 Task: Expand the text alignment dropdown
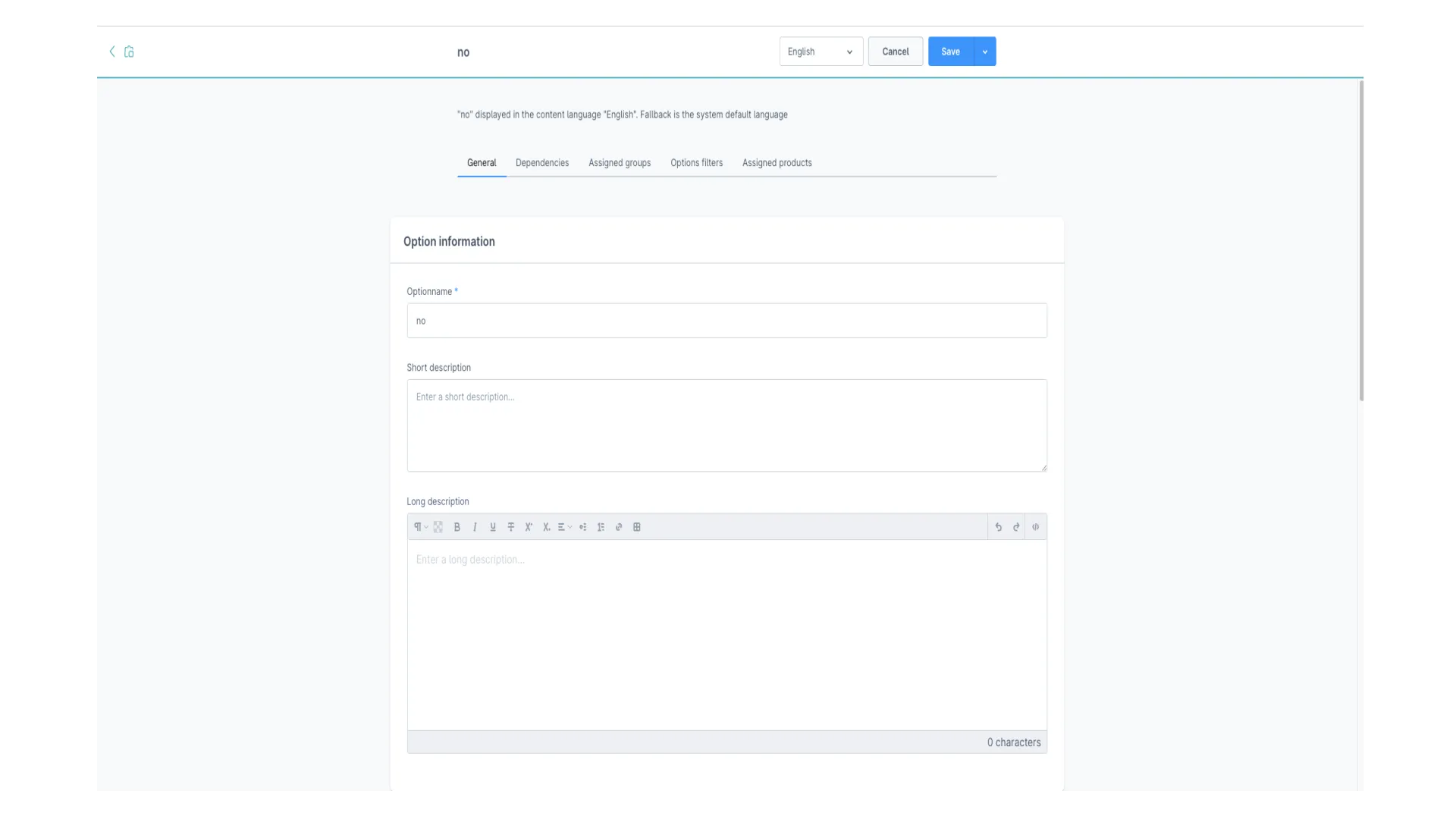point(563,527)
